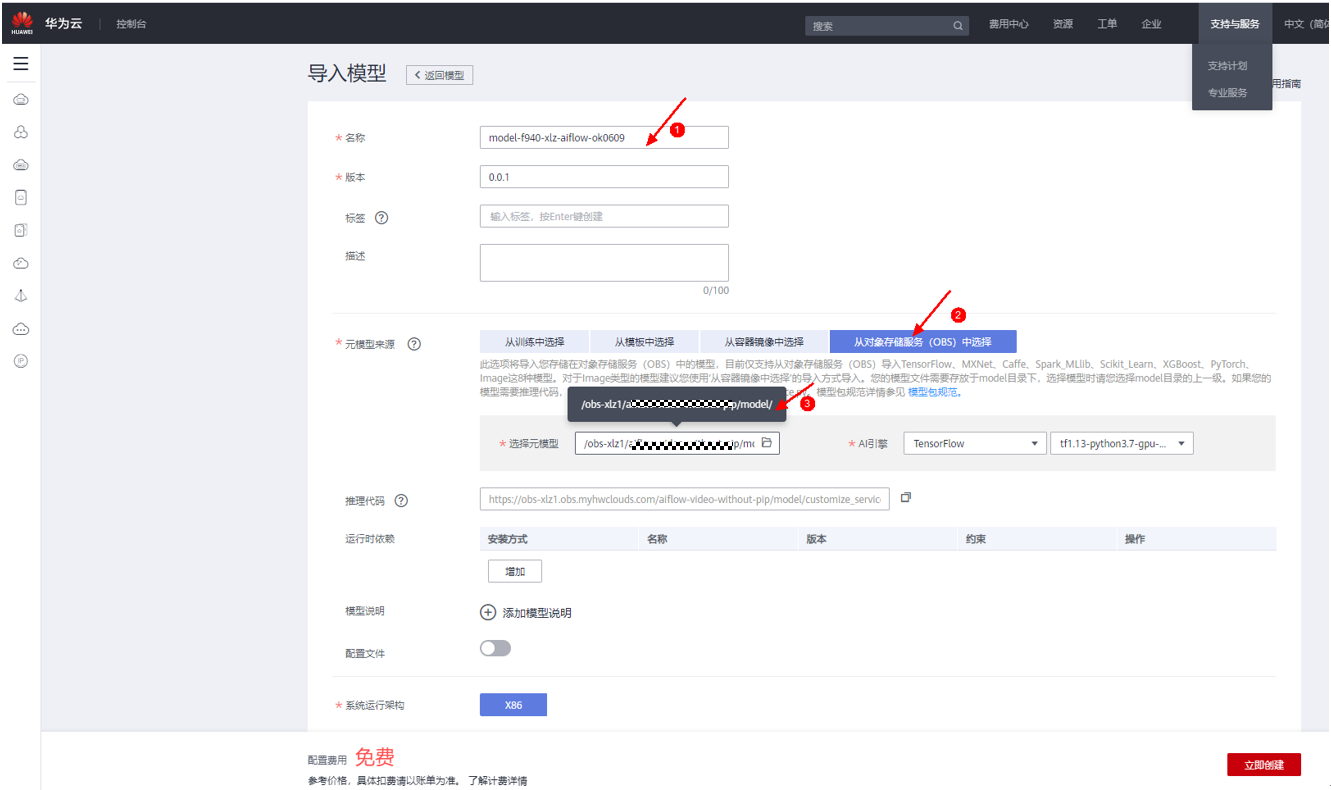Choose 专业服务 from the dropdown menu
1331x790 pixels.
1228,93
